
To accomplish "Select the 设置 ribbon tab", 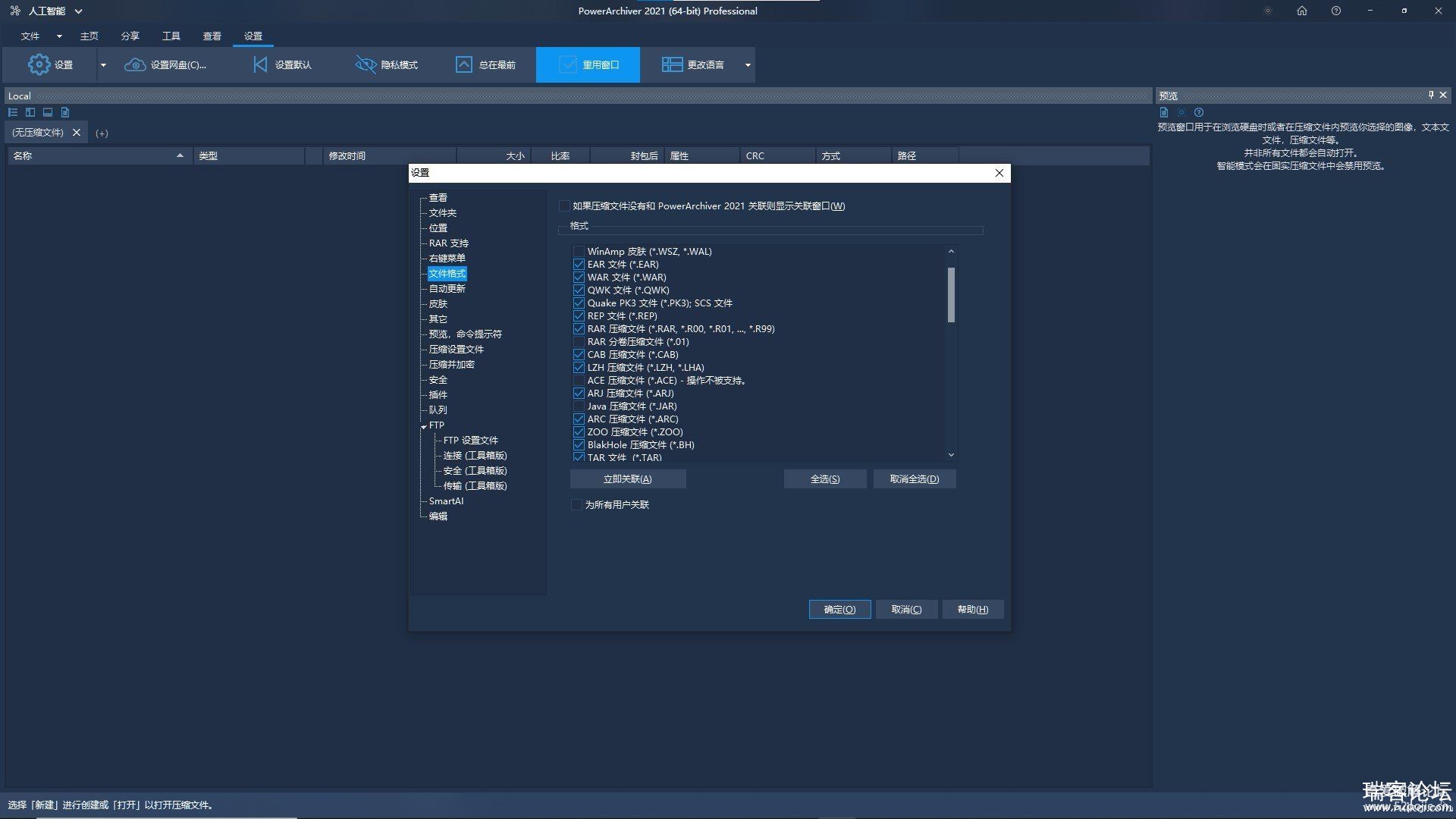I will pyautogui.click(x=253, y=36).
